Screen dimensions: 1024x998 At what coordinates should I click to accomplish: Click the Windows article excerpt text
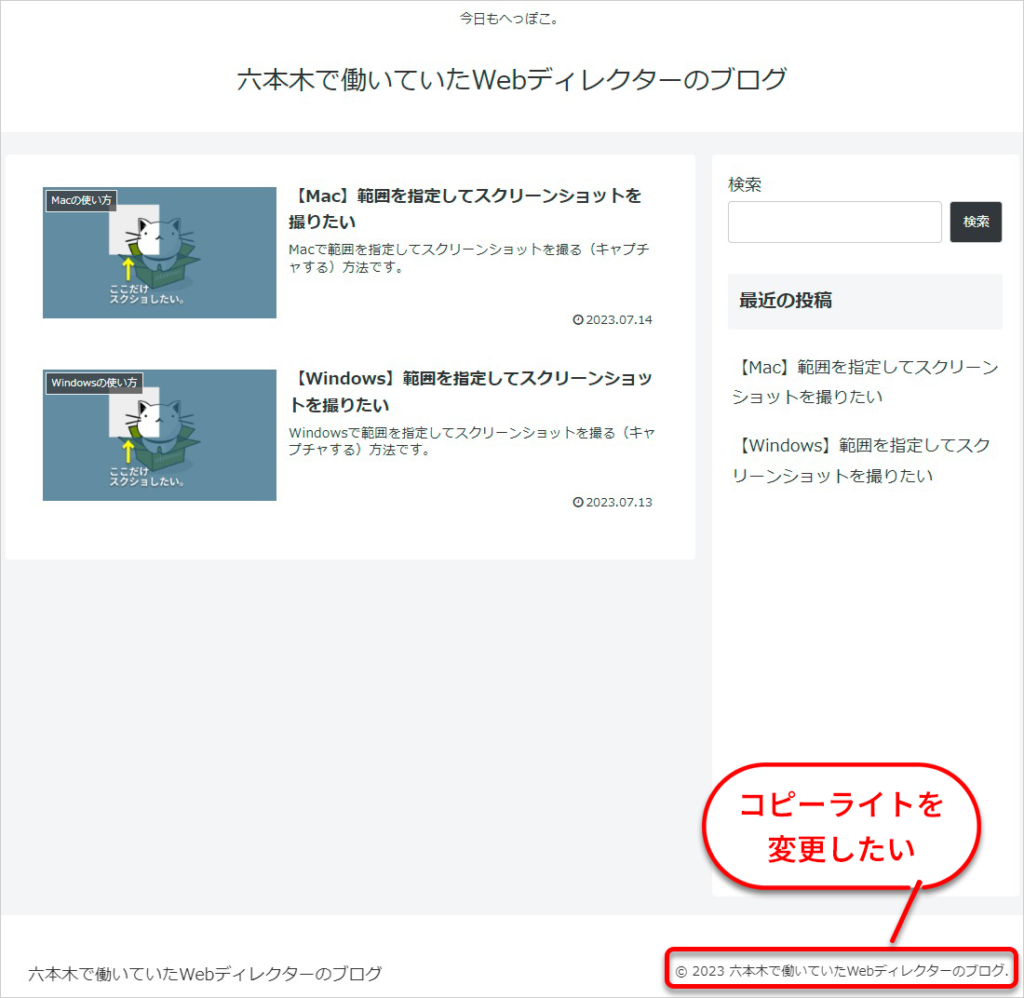[x=471, y=441]
